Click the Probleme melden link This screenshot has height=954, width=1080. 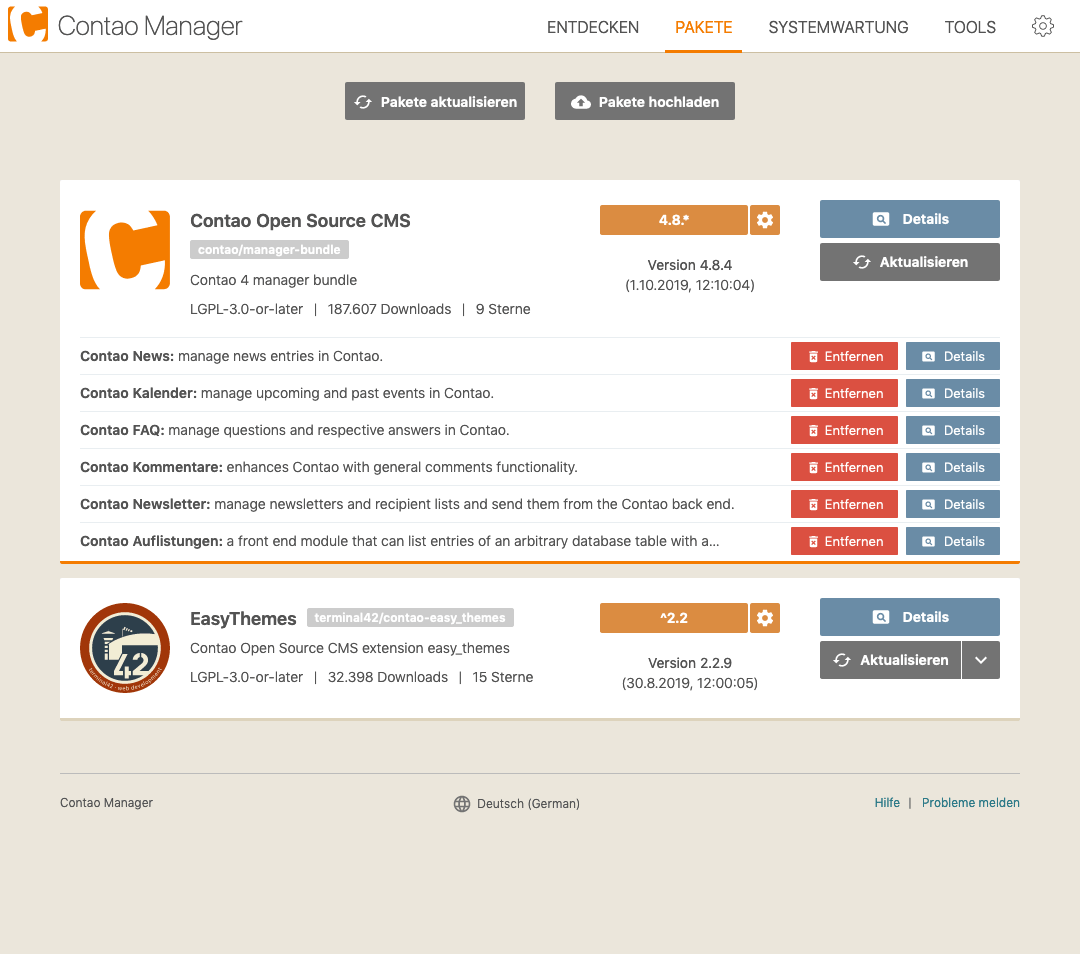pos(970,802)
